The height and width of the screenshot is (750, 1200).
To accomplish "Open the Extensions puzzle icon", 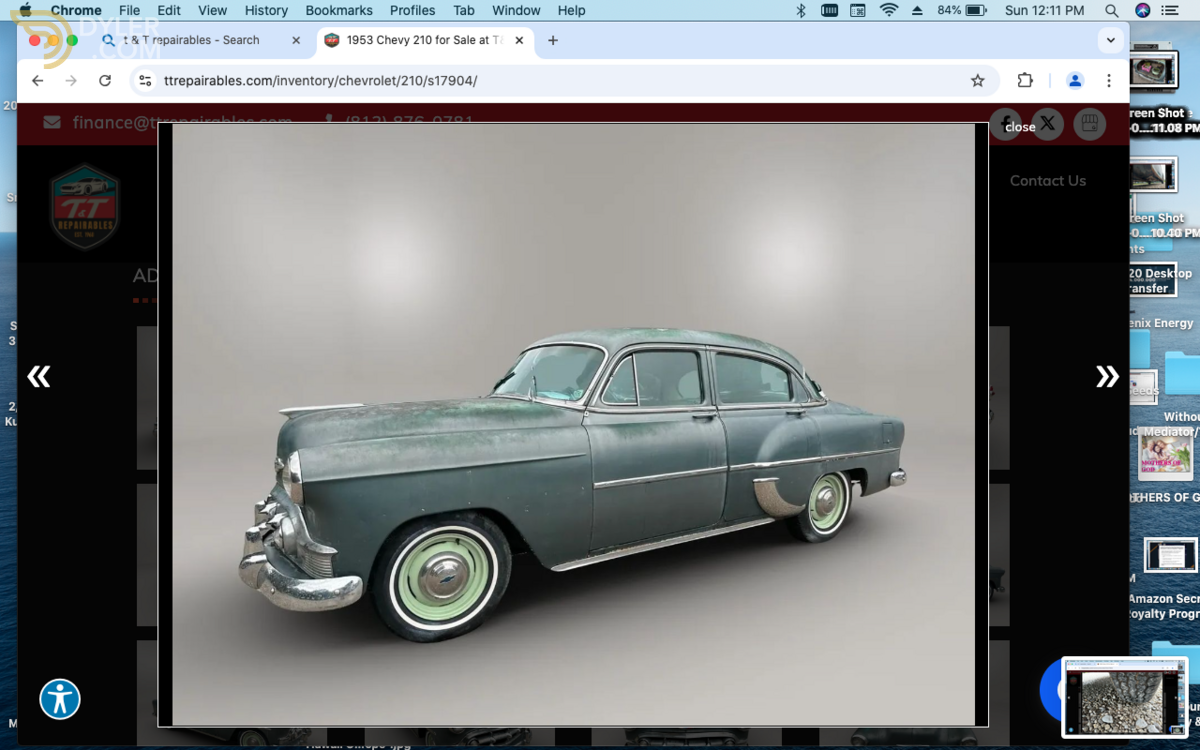I will click(1025, 81).
